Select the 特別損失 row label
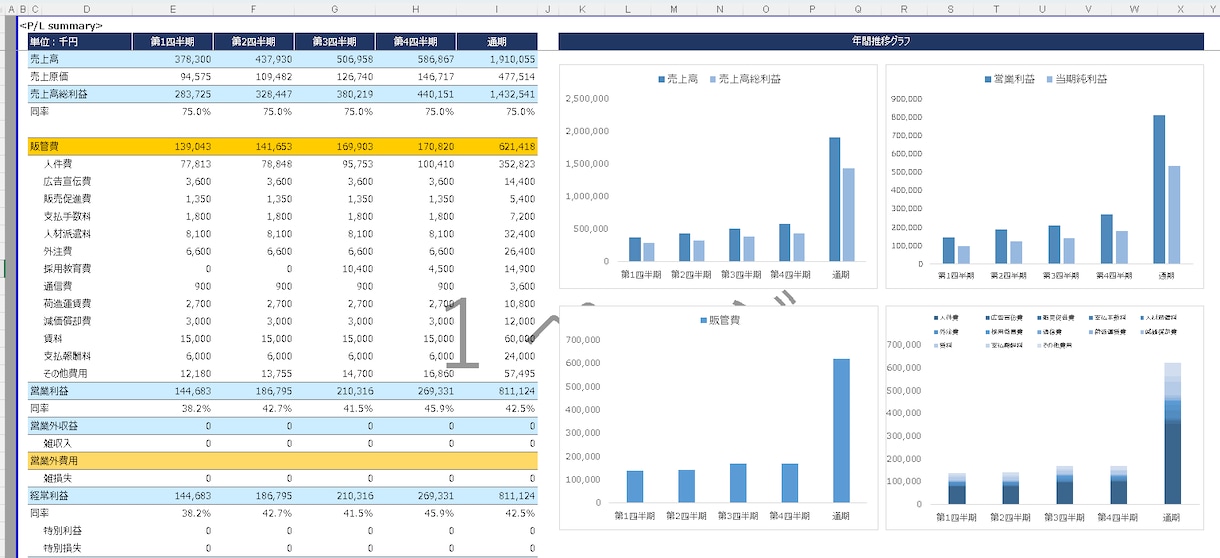Screen dimensions: 1220x558 (63, 548)
